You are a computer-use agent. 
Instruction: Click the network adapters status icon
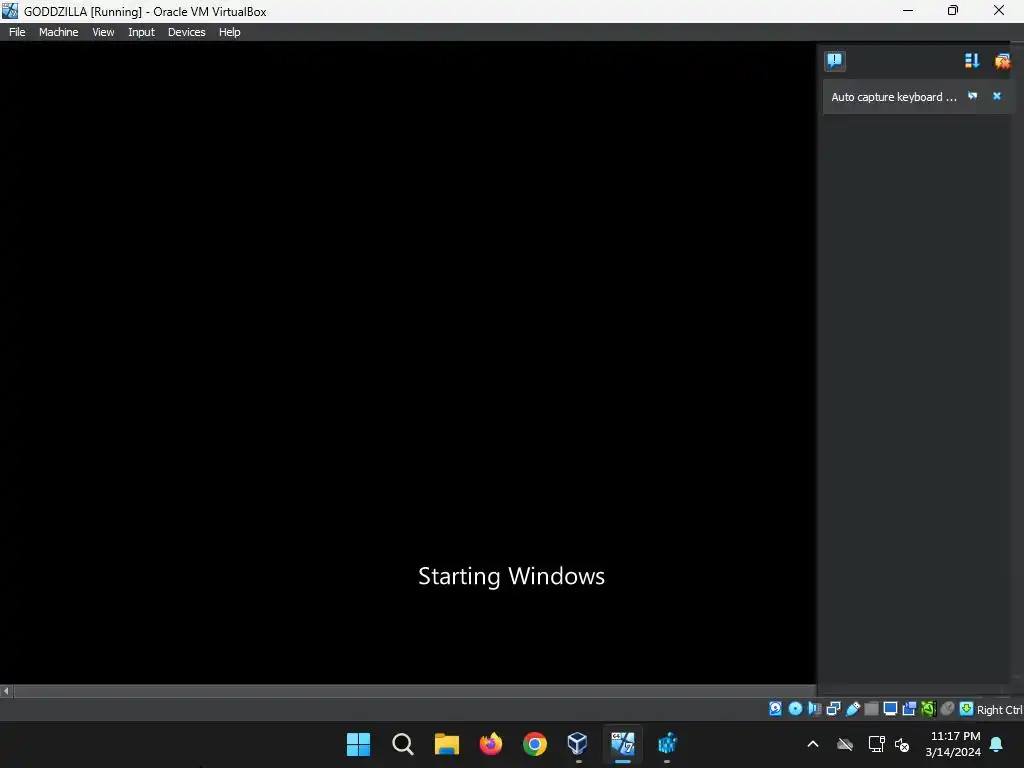833,709
